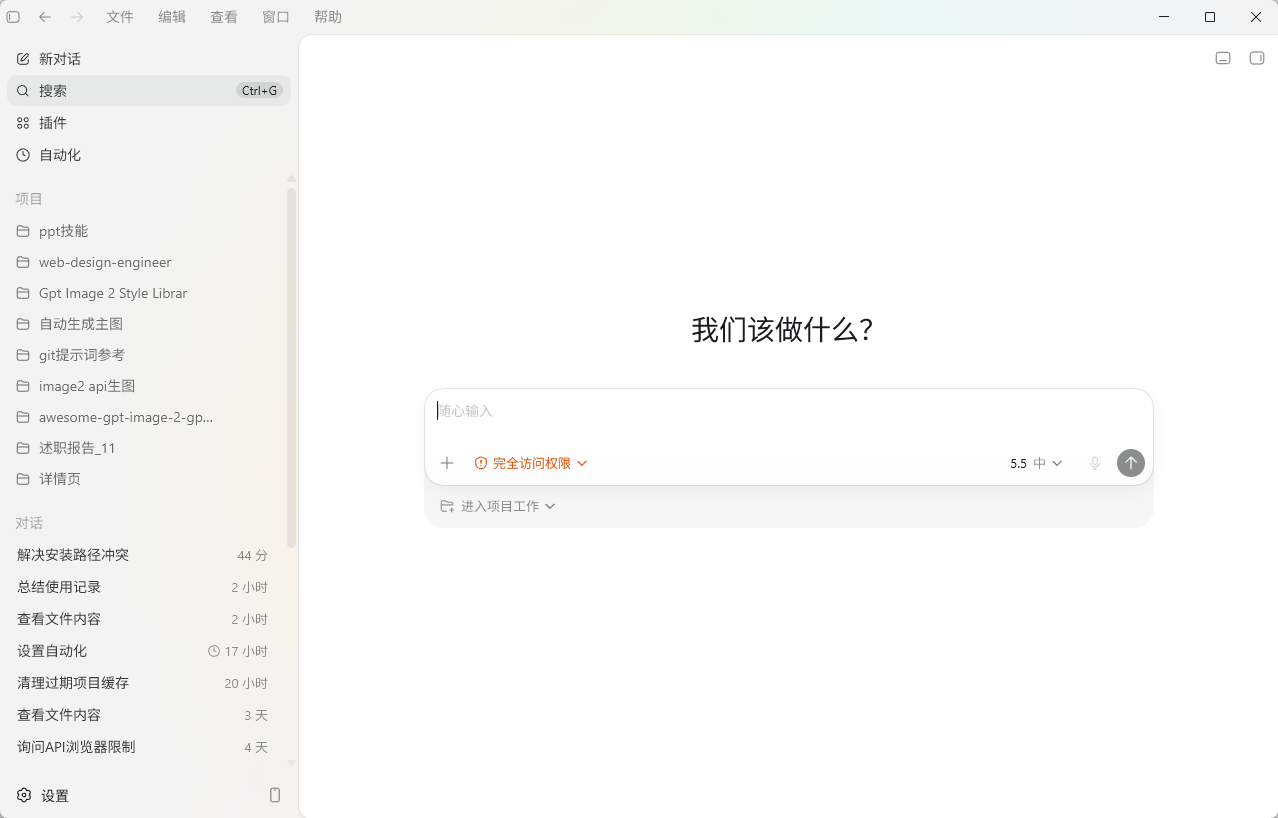
Task: Open the 搜索 field with Ctrl+G
Action: point(149,91)
